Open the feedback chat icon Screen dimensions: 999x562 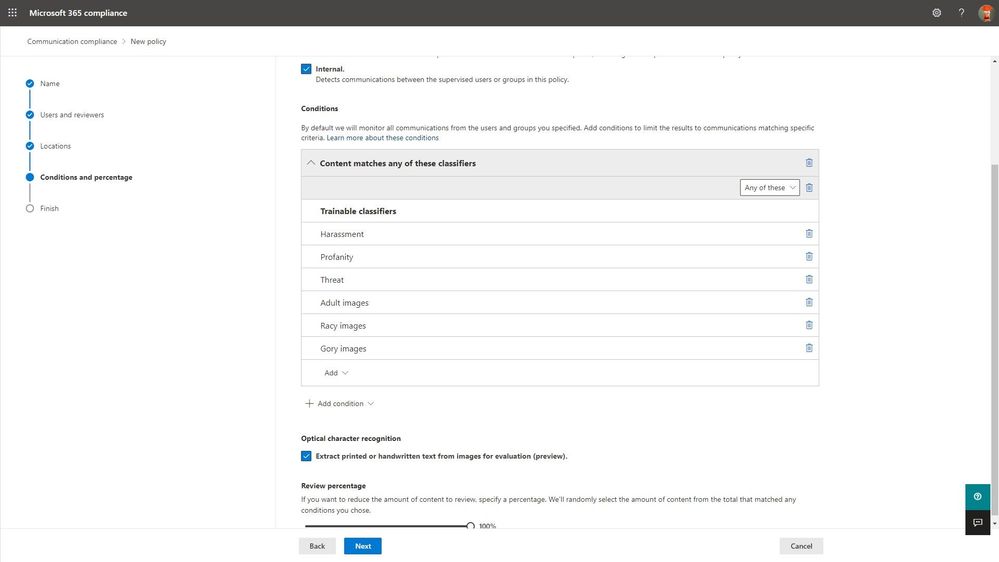[977, 522]
